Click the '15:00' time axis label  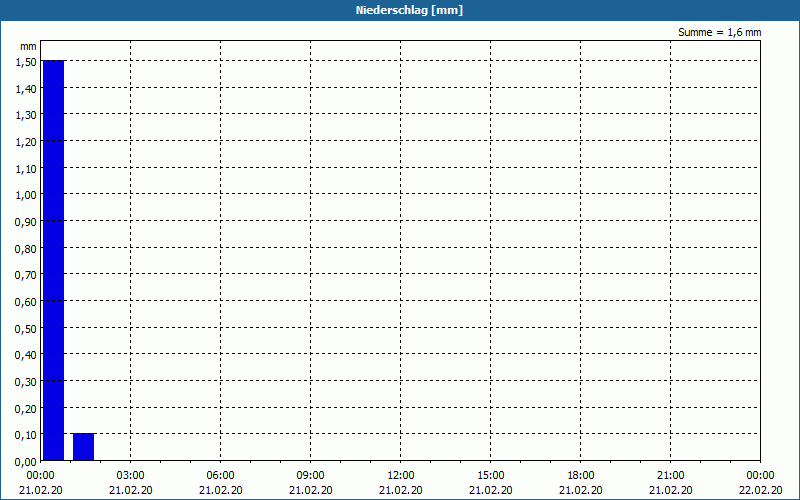coord(491,476)
